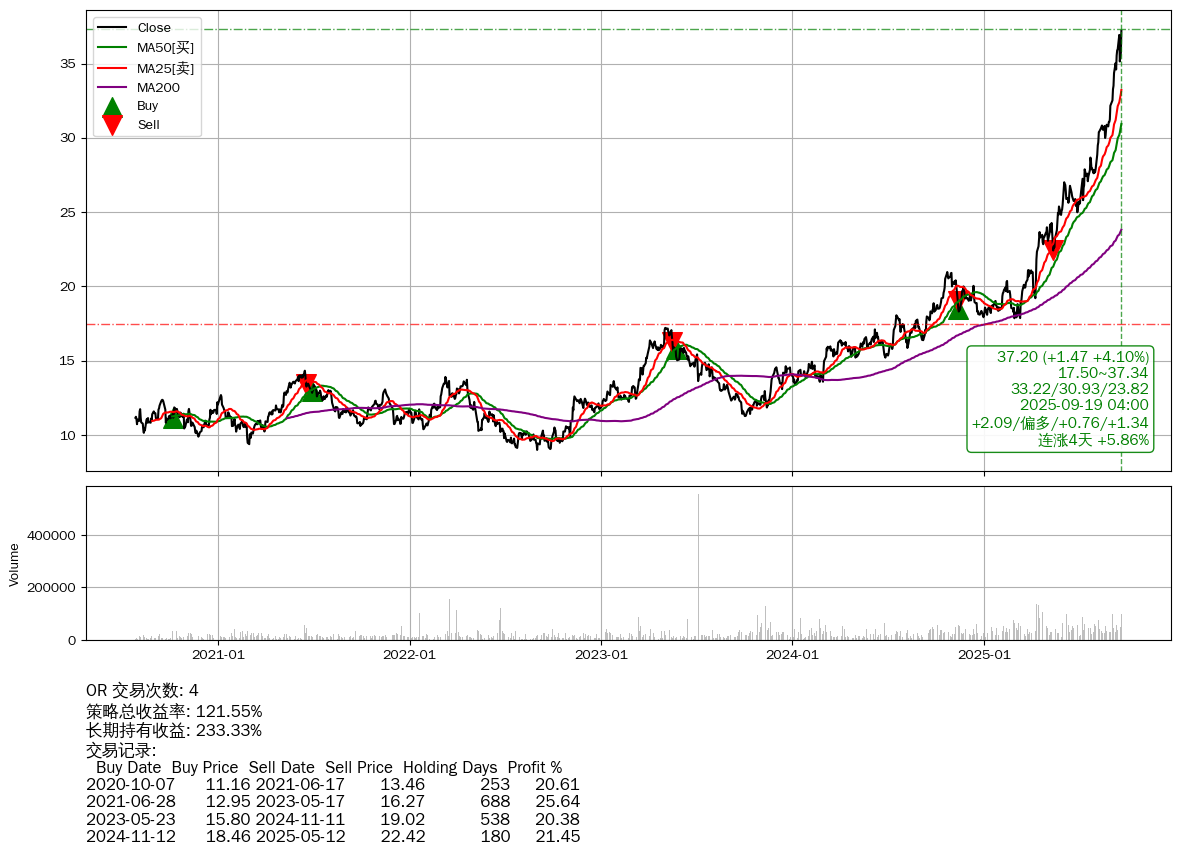
Task: Click the 37.20 (+1.47 +4.10%) price text
Action: 1072,357
